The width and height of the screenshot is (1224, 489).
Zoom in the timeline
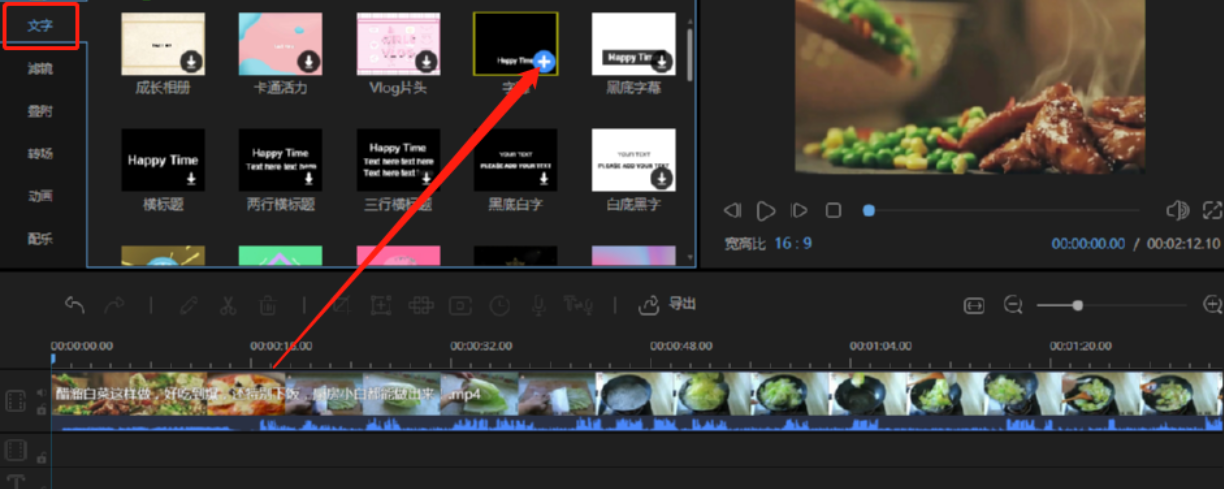[1213, 305]
